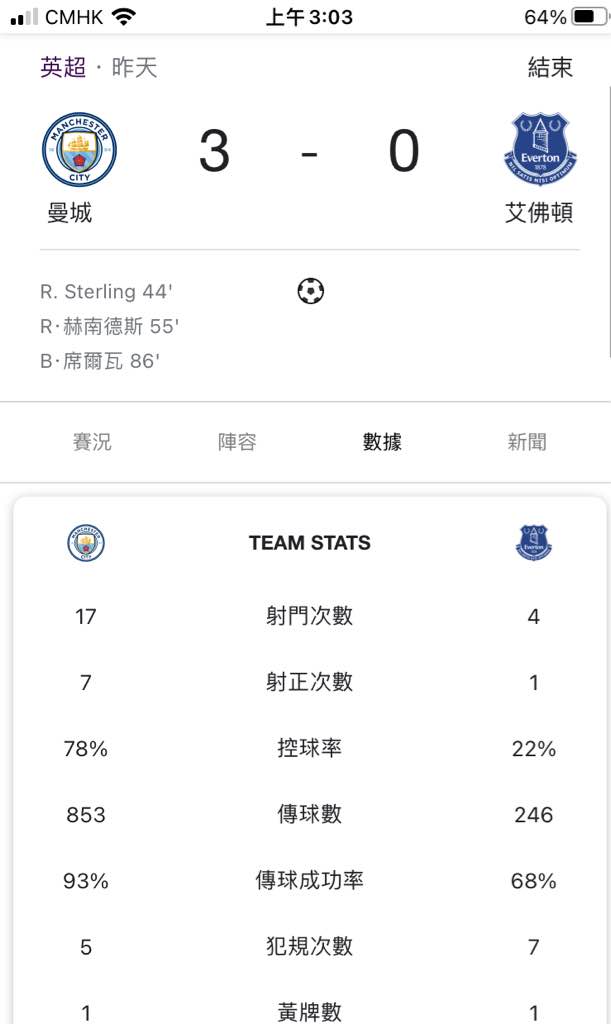
Task: Tap small Everton logo in Team Stats
Action: [x=533, y=543]
